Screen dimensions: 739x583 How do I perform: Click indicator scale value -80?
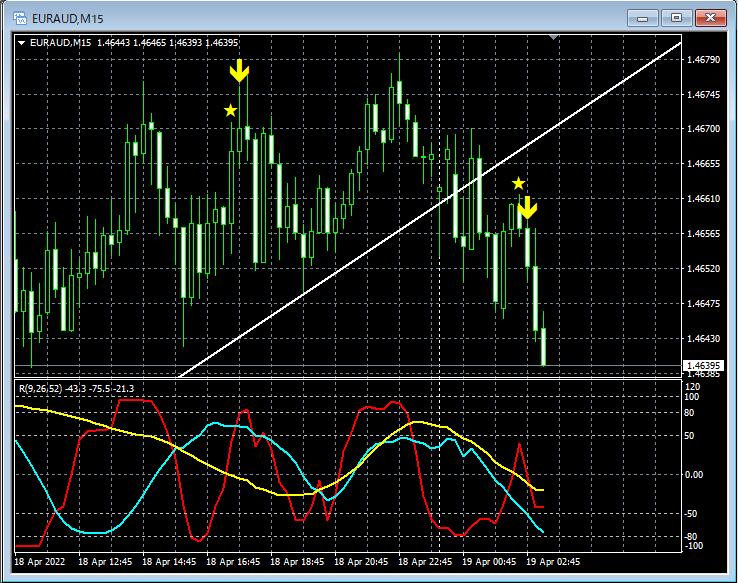691,537
